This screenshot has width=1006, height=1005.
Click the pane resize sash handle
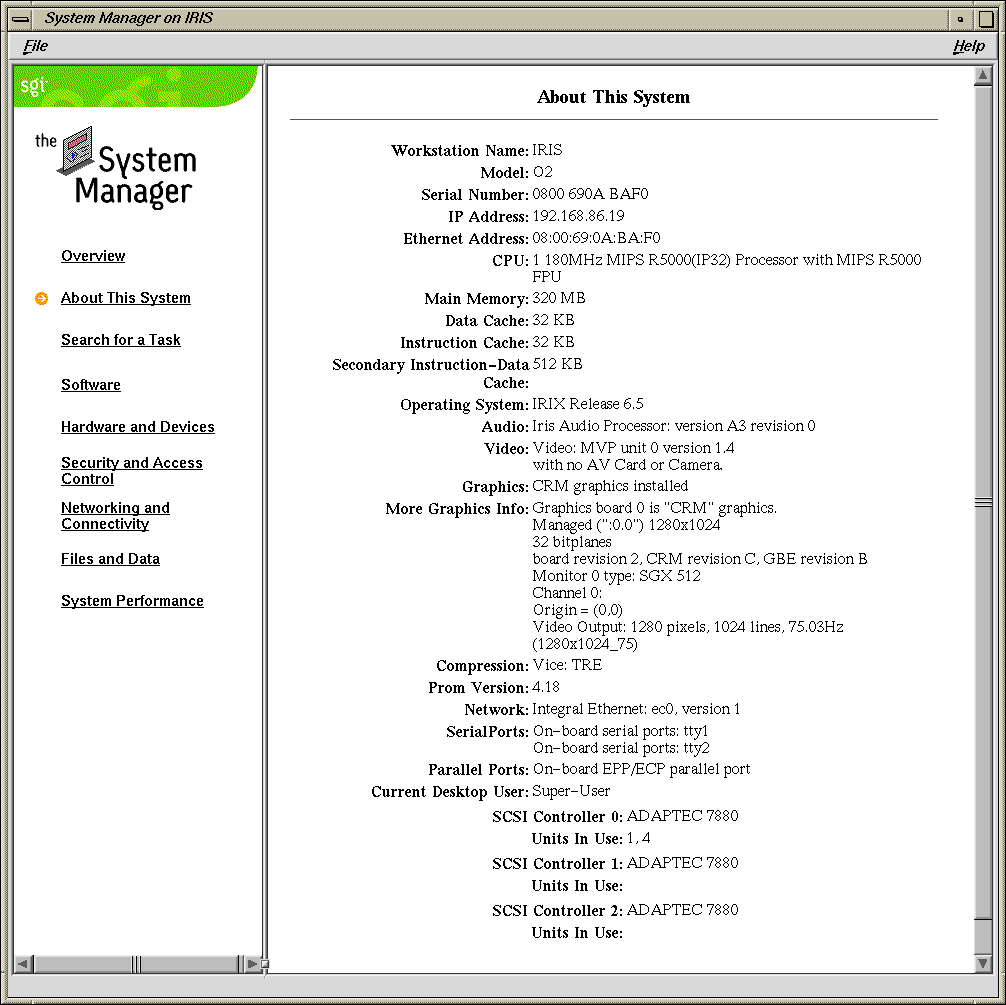pos(264,963)
